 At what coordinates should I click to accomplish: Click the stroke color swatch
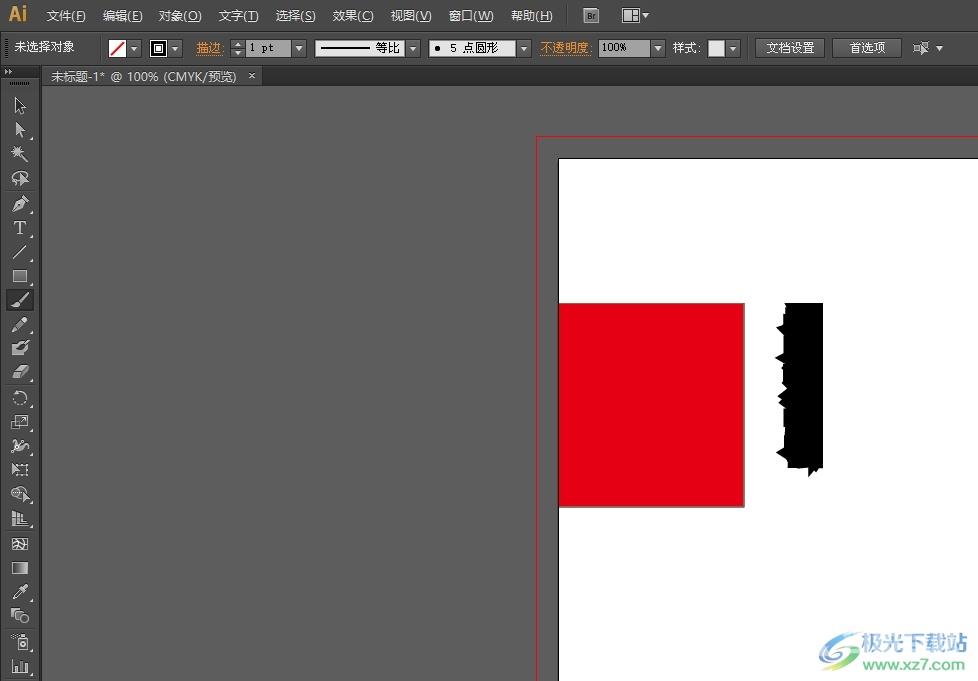coord(158,48)
